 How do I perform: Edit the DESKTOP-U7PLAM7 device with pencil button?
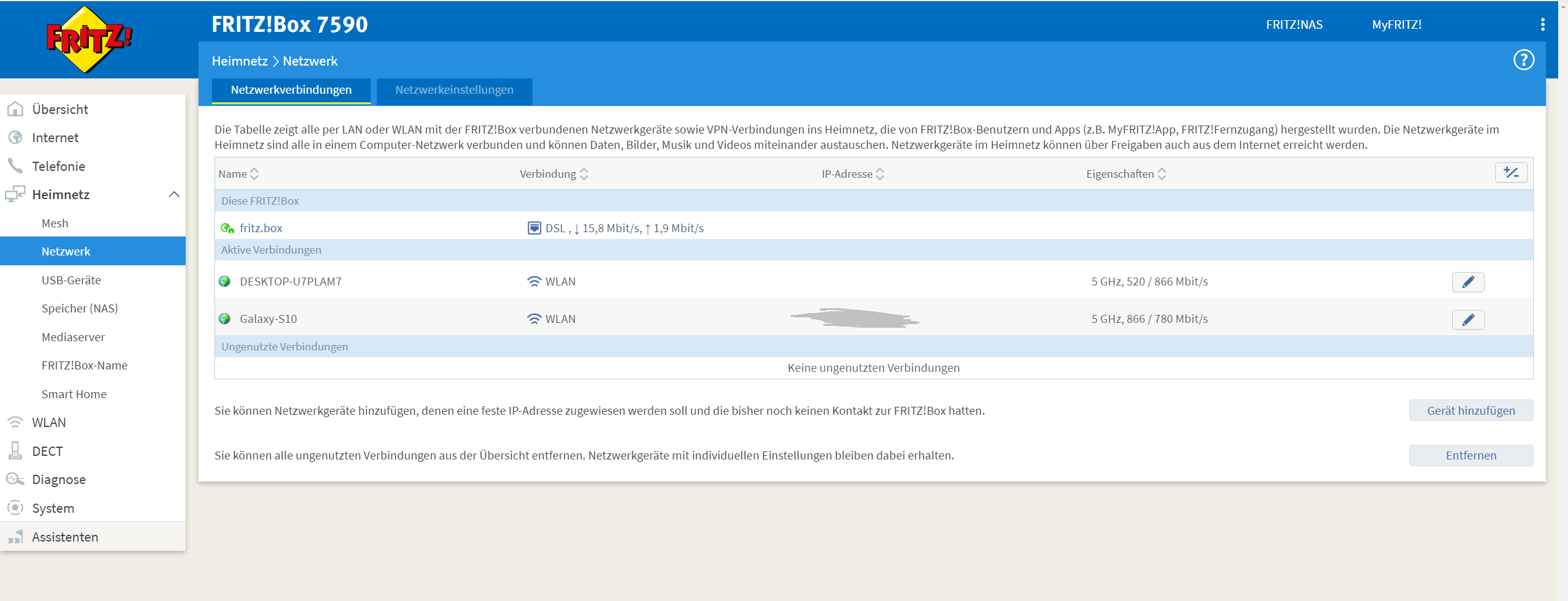click(1468, 282)
